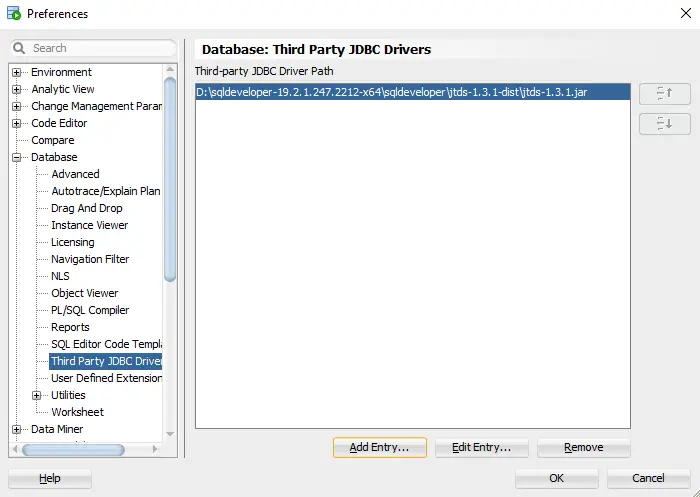Select Reports in the tree
This screenshot has height=497, width=700.
70,327
